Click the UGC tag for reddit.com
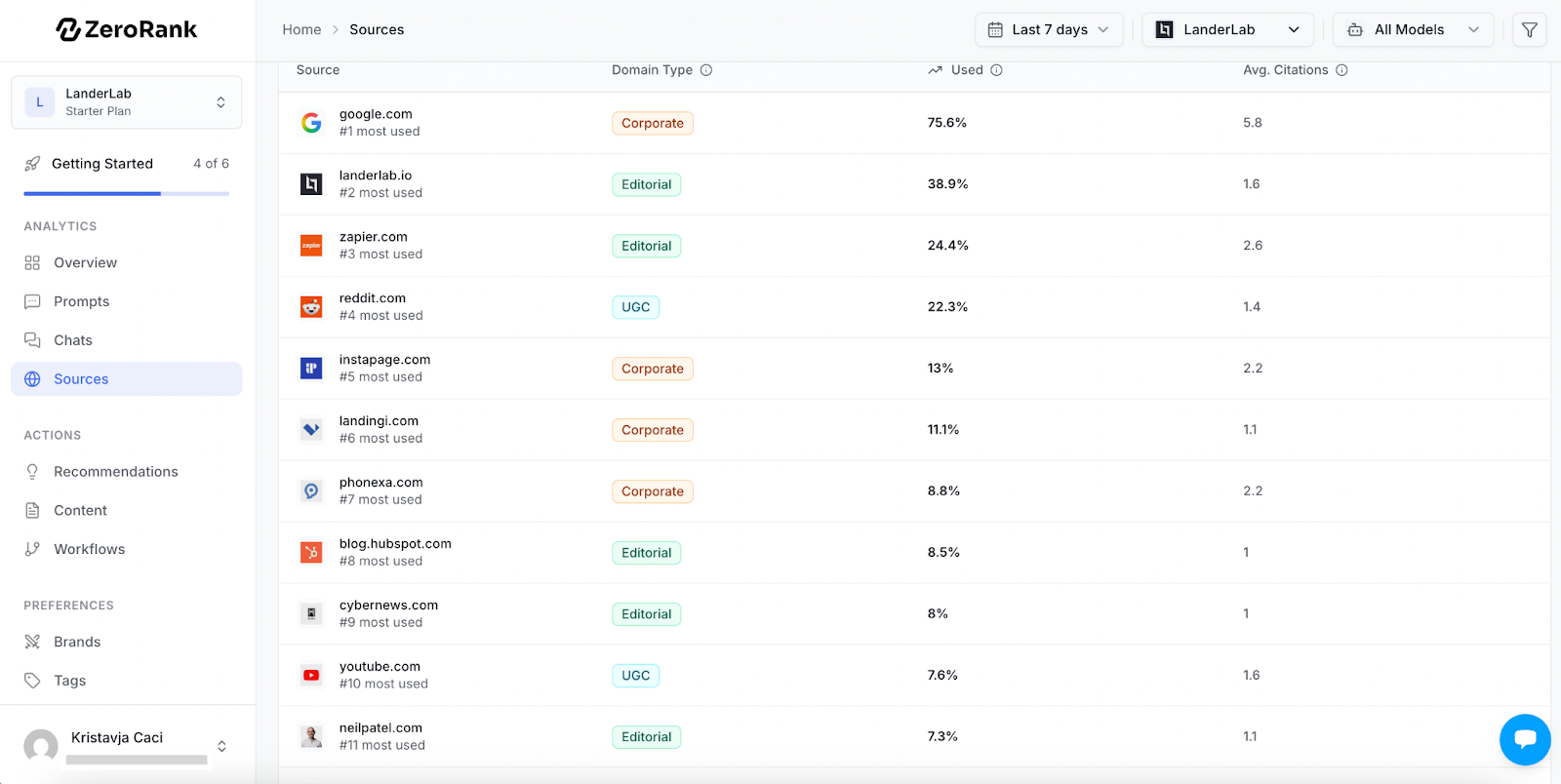The height and width of the screenshot is (784, 1561). [636, 307]
